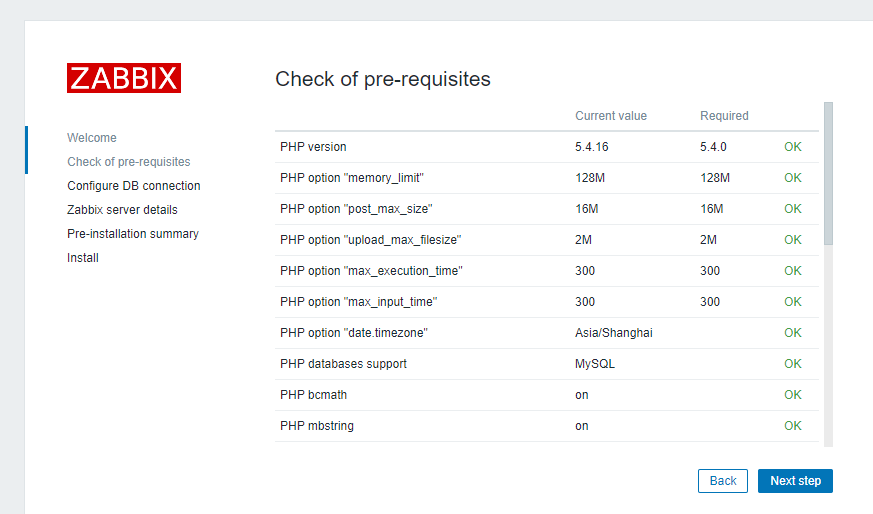The height and width of the screenshot is (514, 873).
Task: Click the MySQL database support value
Action: [595, 364]
